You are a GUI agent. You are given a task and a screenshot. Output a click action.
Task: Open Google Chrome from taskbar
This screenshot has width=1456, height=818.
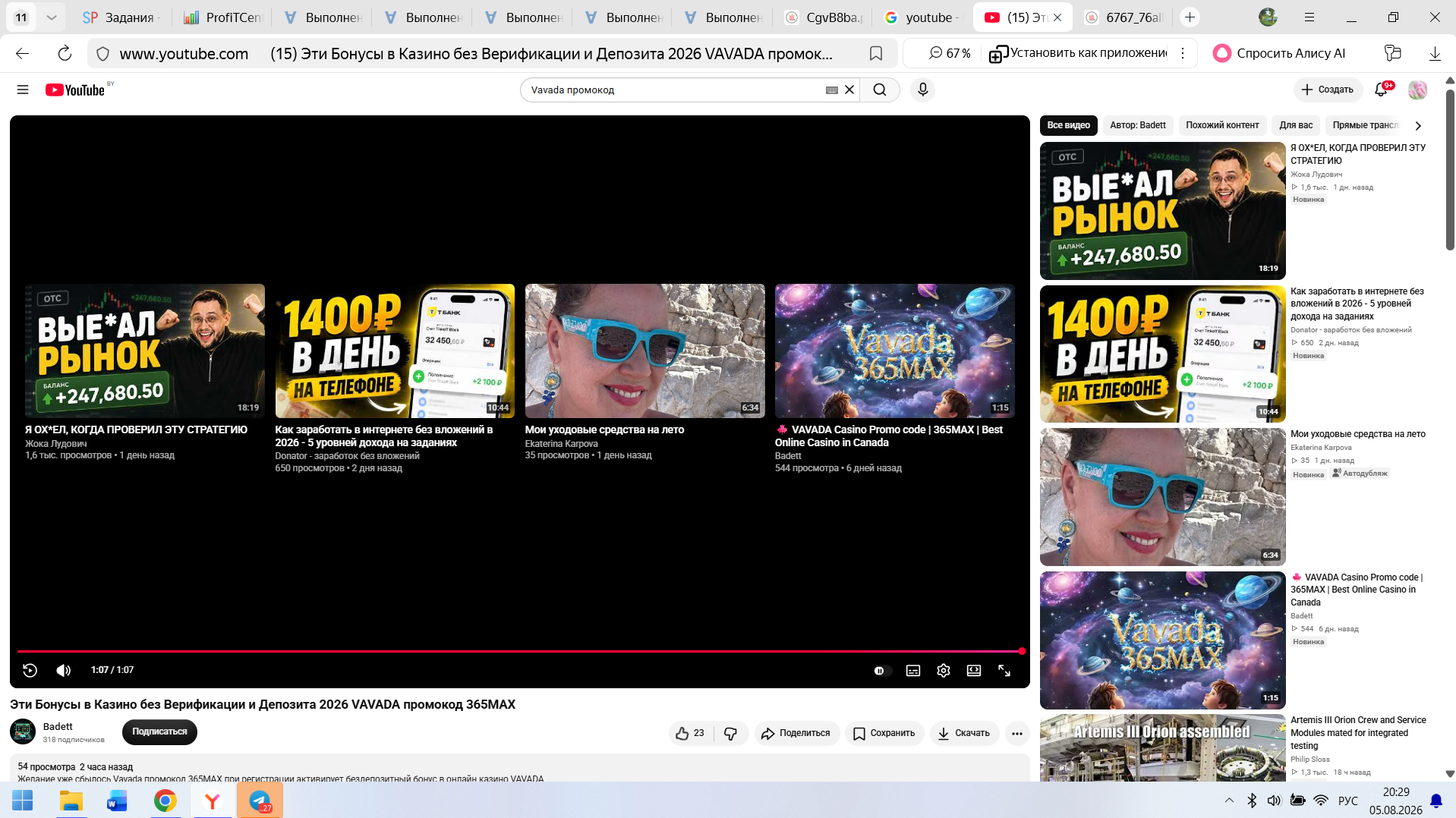165,801
